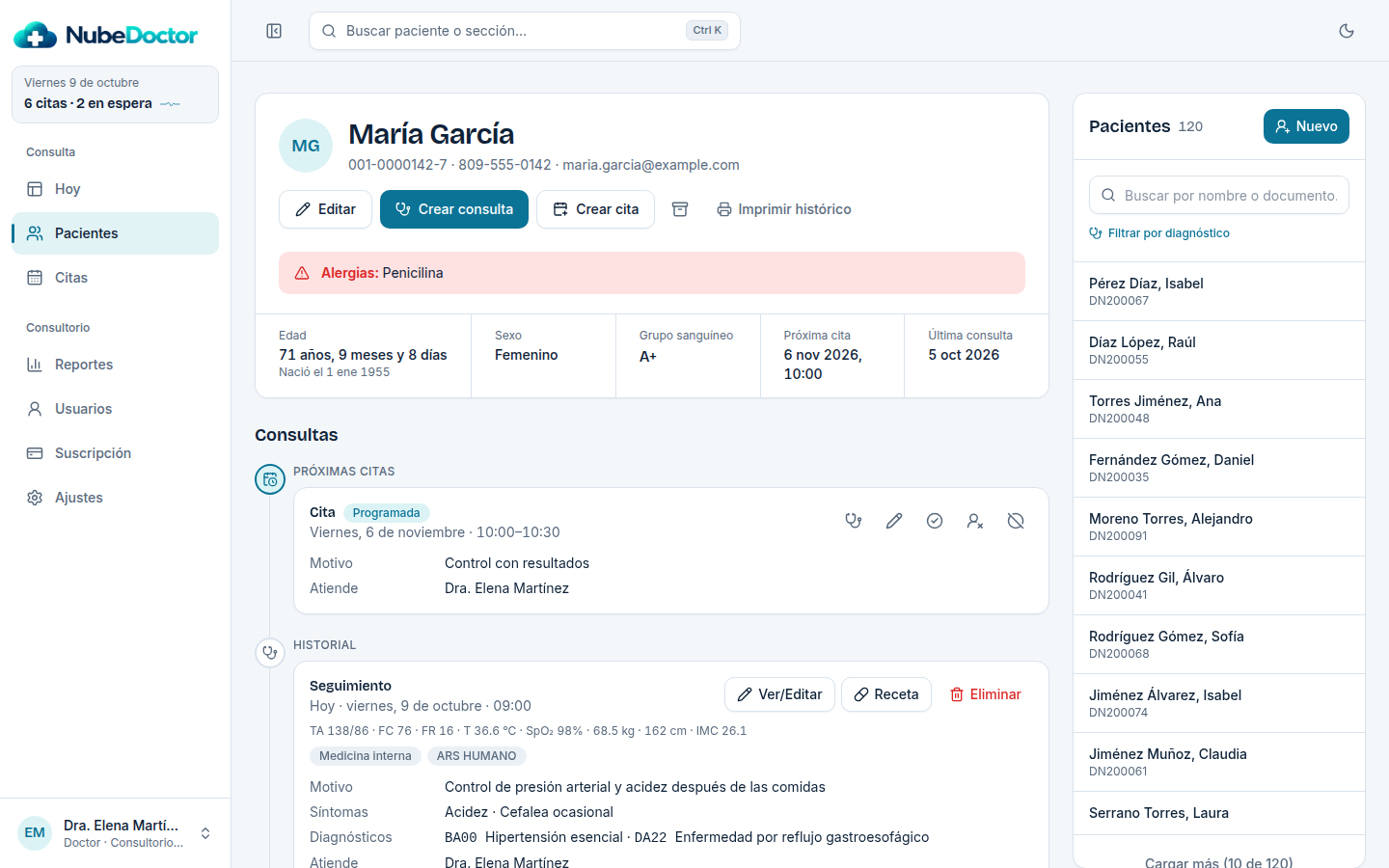
Task: Open patient Serrano Torres, Laura
Action: [x=1219, y=813]
